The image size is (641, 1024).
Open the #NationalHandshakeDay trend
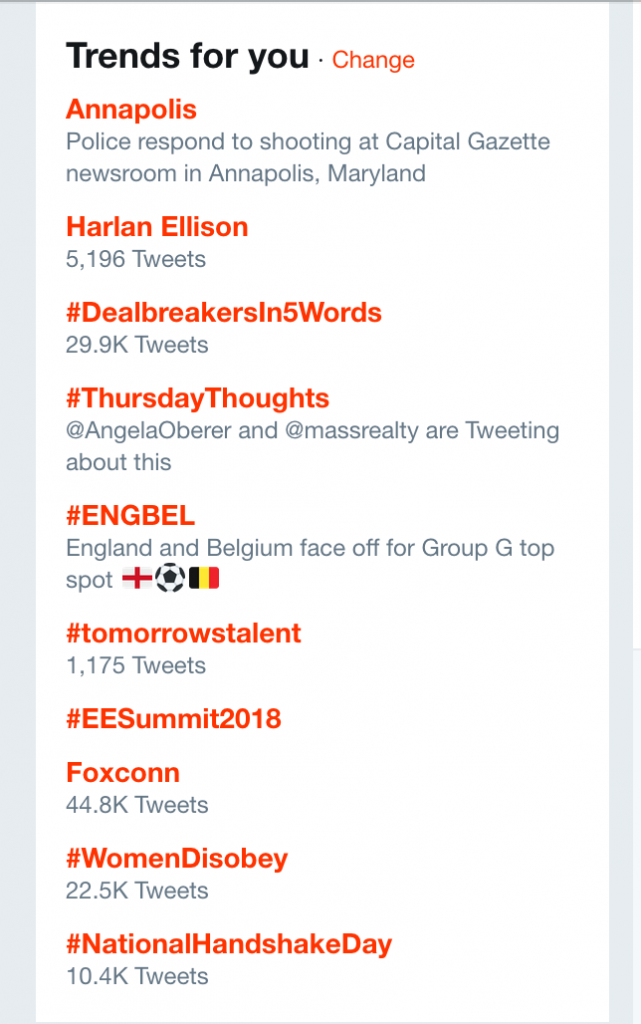[x=229, y=945]
